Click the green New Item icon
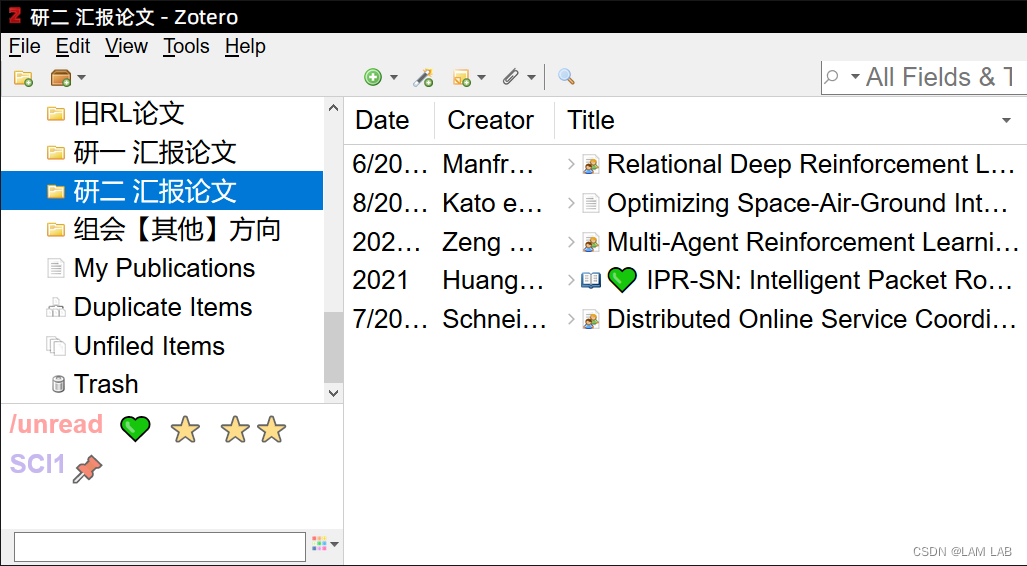Image resolution: width=1027 pixels, height=566 pixels. pos(373,77)
